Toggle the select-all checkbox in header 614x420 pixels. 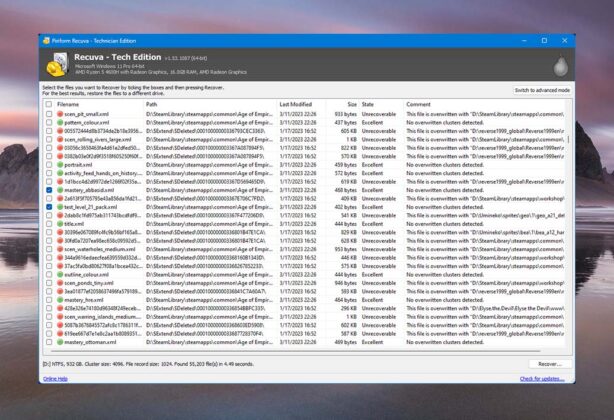49,104
